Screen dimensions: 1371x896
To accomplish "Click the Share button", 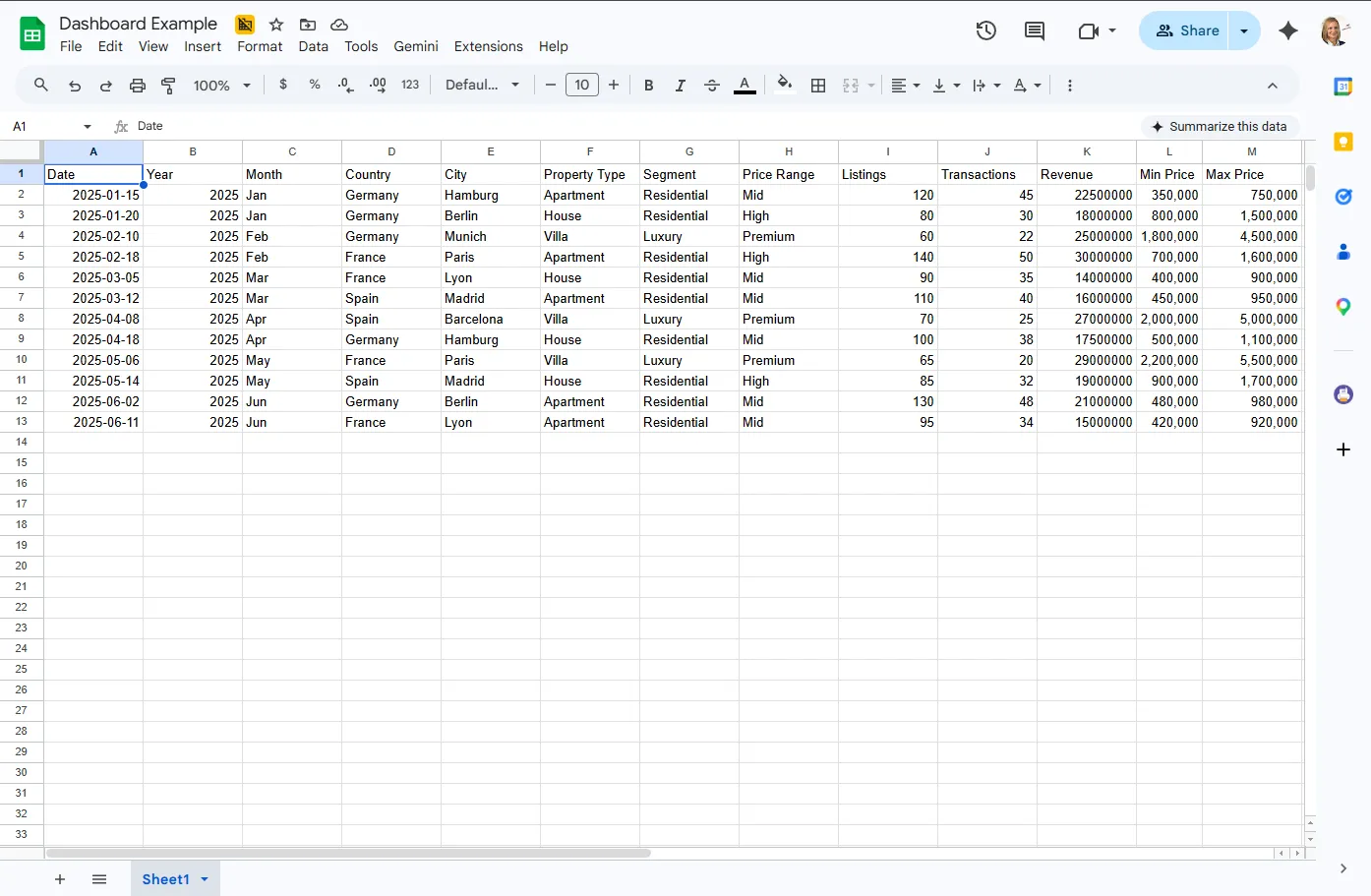I will (1185, 30).
